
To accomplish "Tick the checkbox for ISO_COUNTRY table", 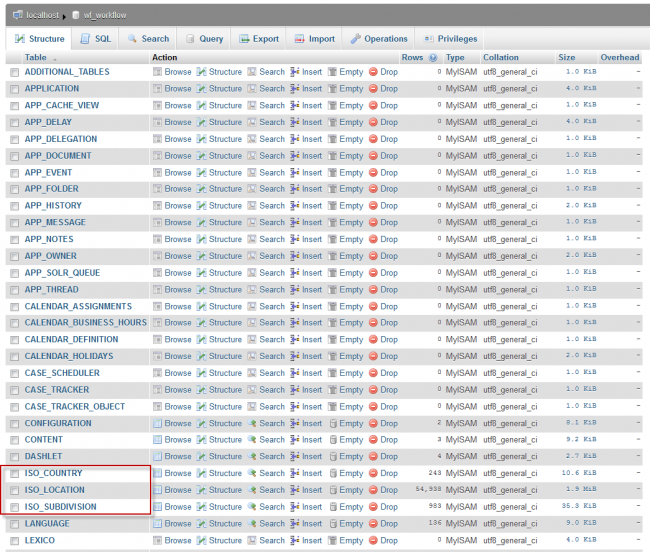I will coord(14,473).
